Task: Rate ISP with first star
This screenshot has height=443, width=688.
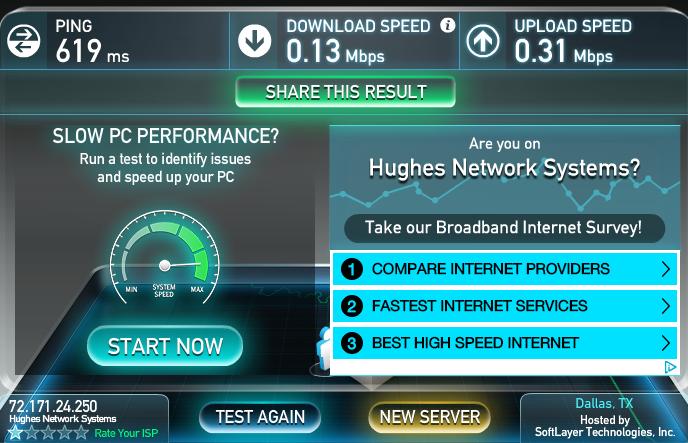Action: coord(15,433)
